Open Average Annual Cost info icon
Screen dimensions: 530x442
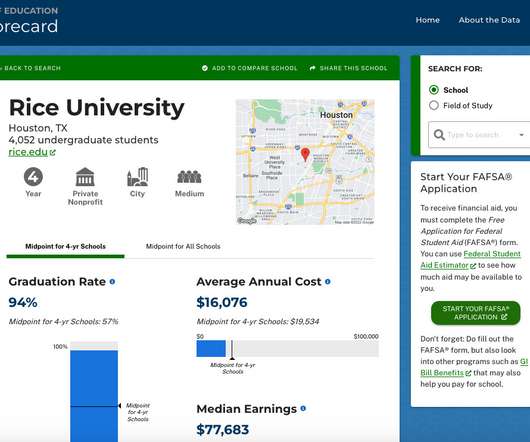coord(328,281)
